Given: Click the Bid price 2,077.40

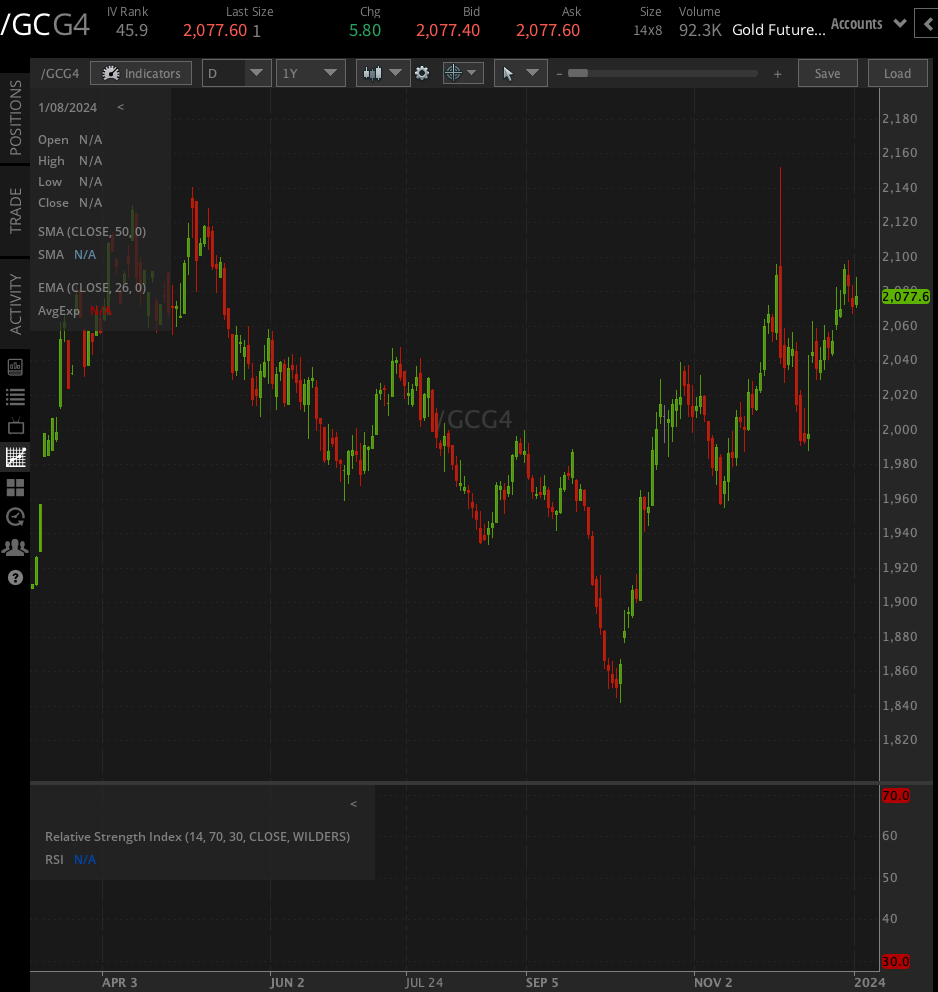Looking at the screenshot, I should coord(448,30).
